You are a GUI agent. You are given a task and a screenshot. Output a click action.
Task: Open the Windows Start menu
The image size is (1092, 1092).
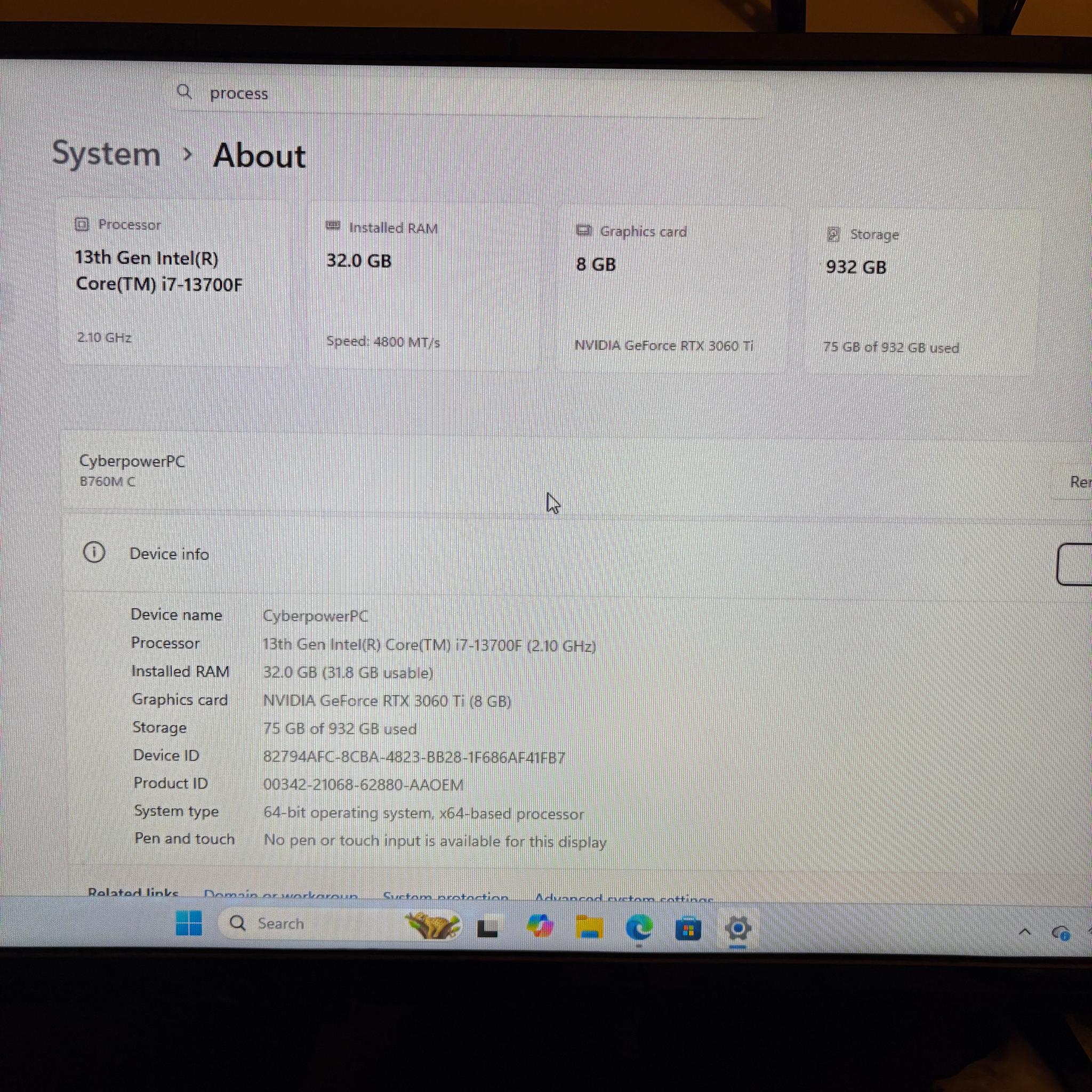(188, 923)
